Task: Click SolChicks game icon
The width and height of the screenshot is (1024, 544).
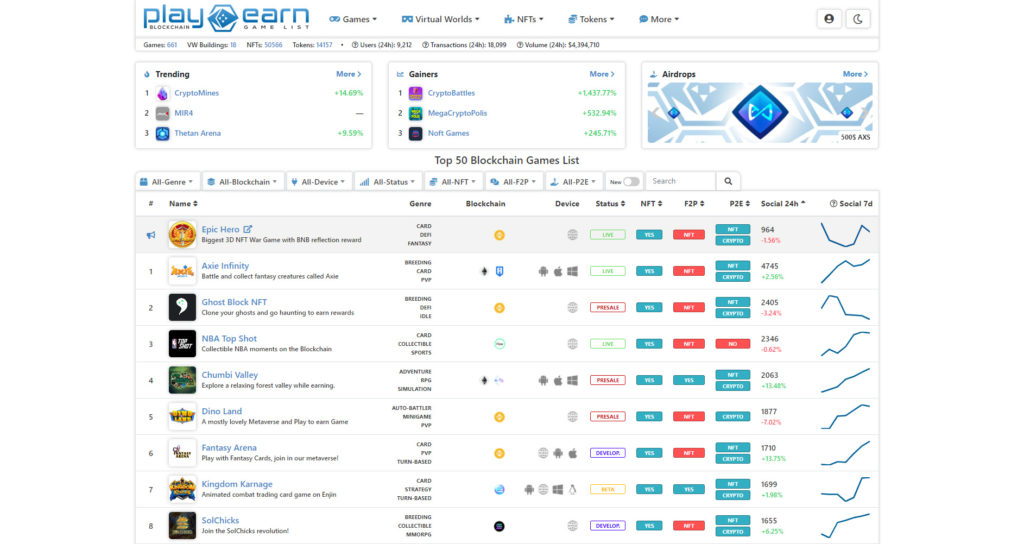Action: point(182,525)
